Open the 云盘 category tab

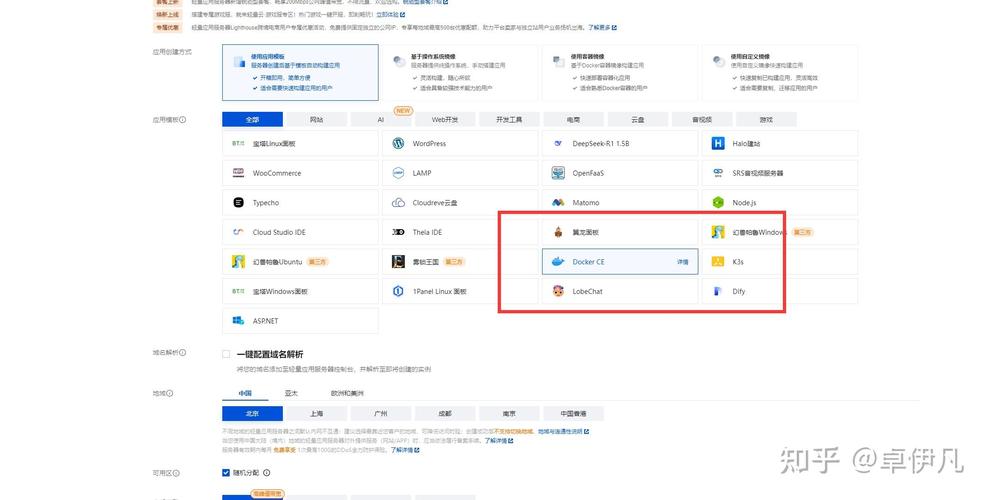(x=638, y=119)
